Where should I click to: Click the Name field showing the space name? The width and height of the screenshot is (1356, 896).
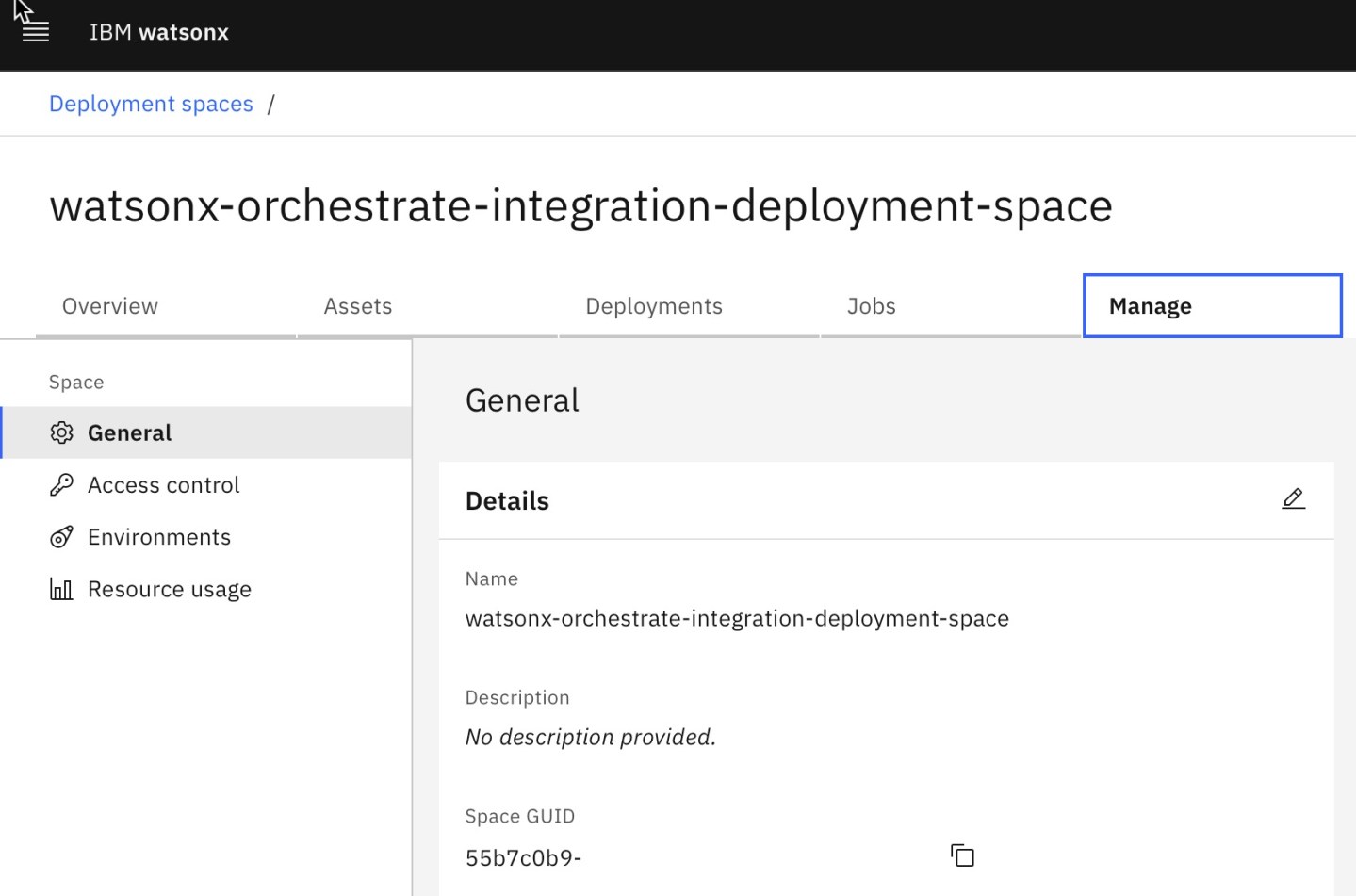coord(737,618)
